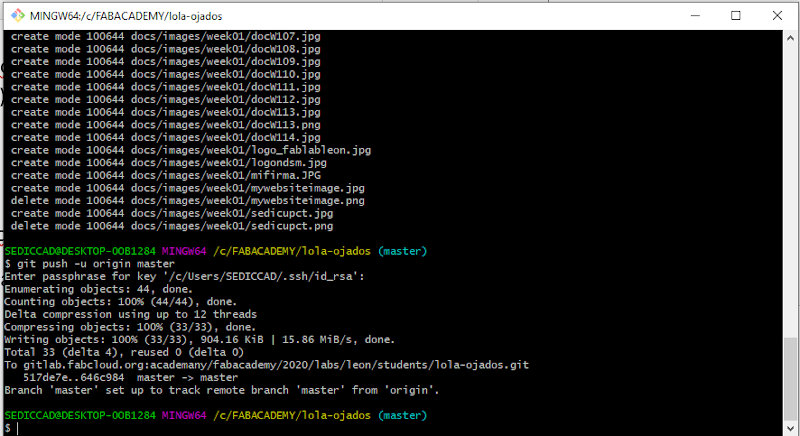Minimize the MINGW64 terminal window
The width and height of the screenshot is (800, 436).
tap(695, 16)
